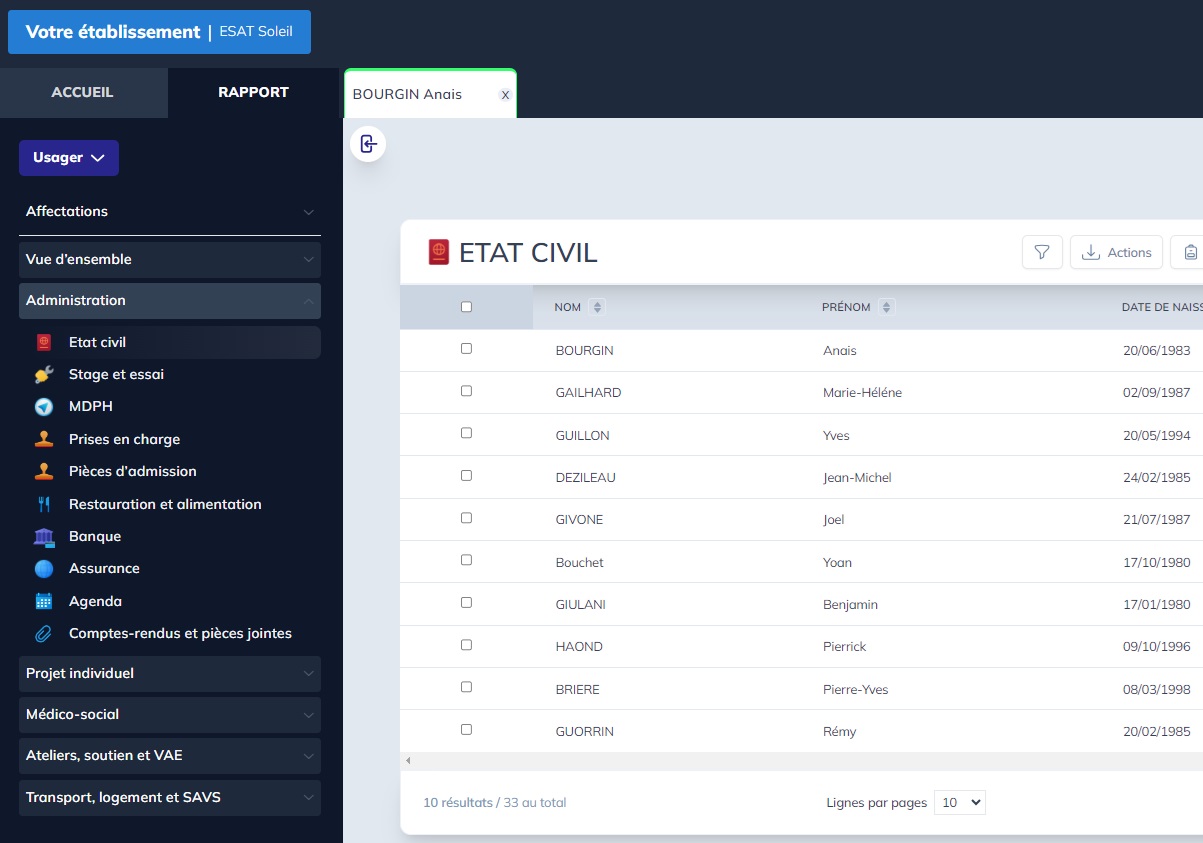Image resolution: width=1203 pixels, height=843 pixels.
Task: Check the GUILLON row checkbox
Action: (x=466, y=433)
